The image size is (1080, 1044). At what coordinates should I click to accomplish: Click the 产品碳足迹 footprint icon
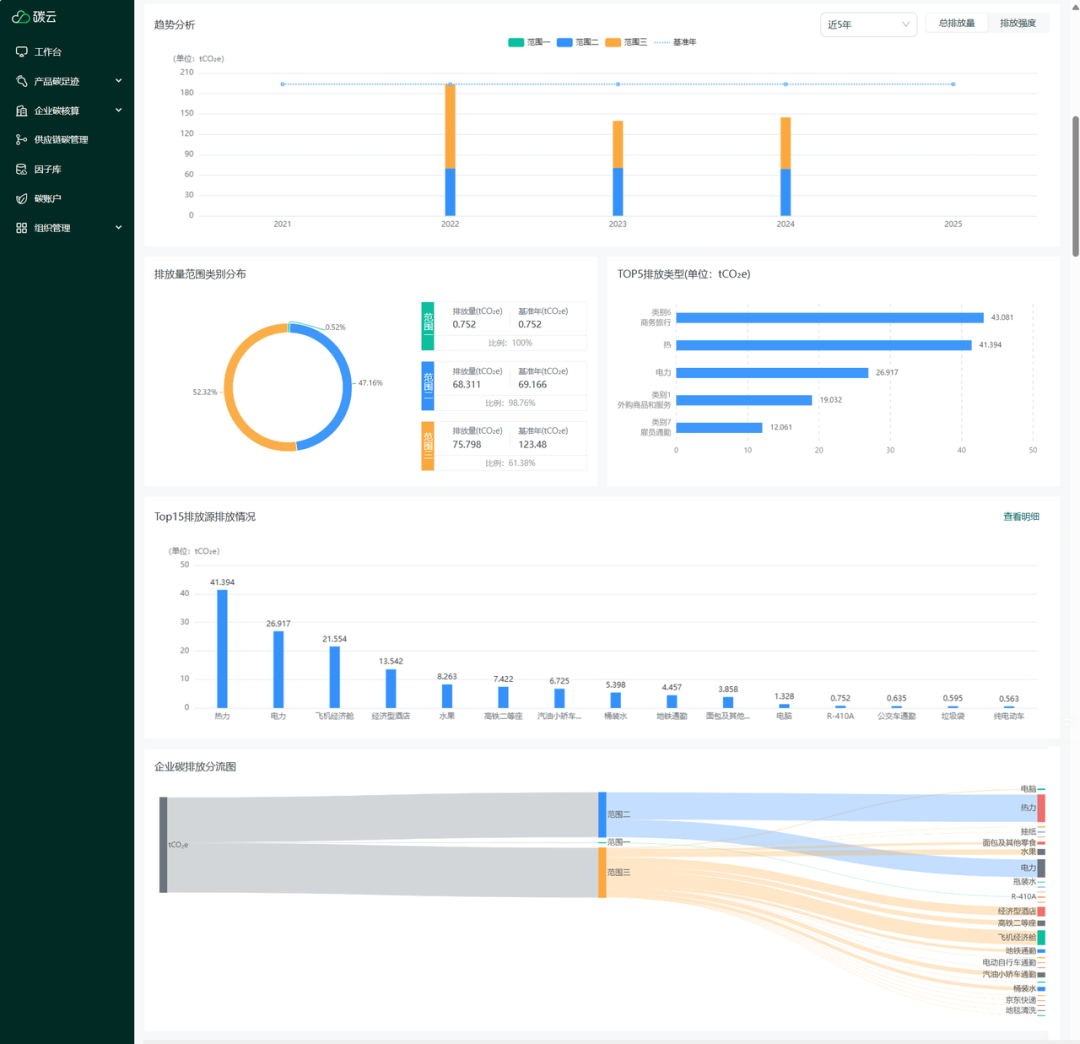click(x=22, y=81)
